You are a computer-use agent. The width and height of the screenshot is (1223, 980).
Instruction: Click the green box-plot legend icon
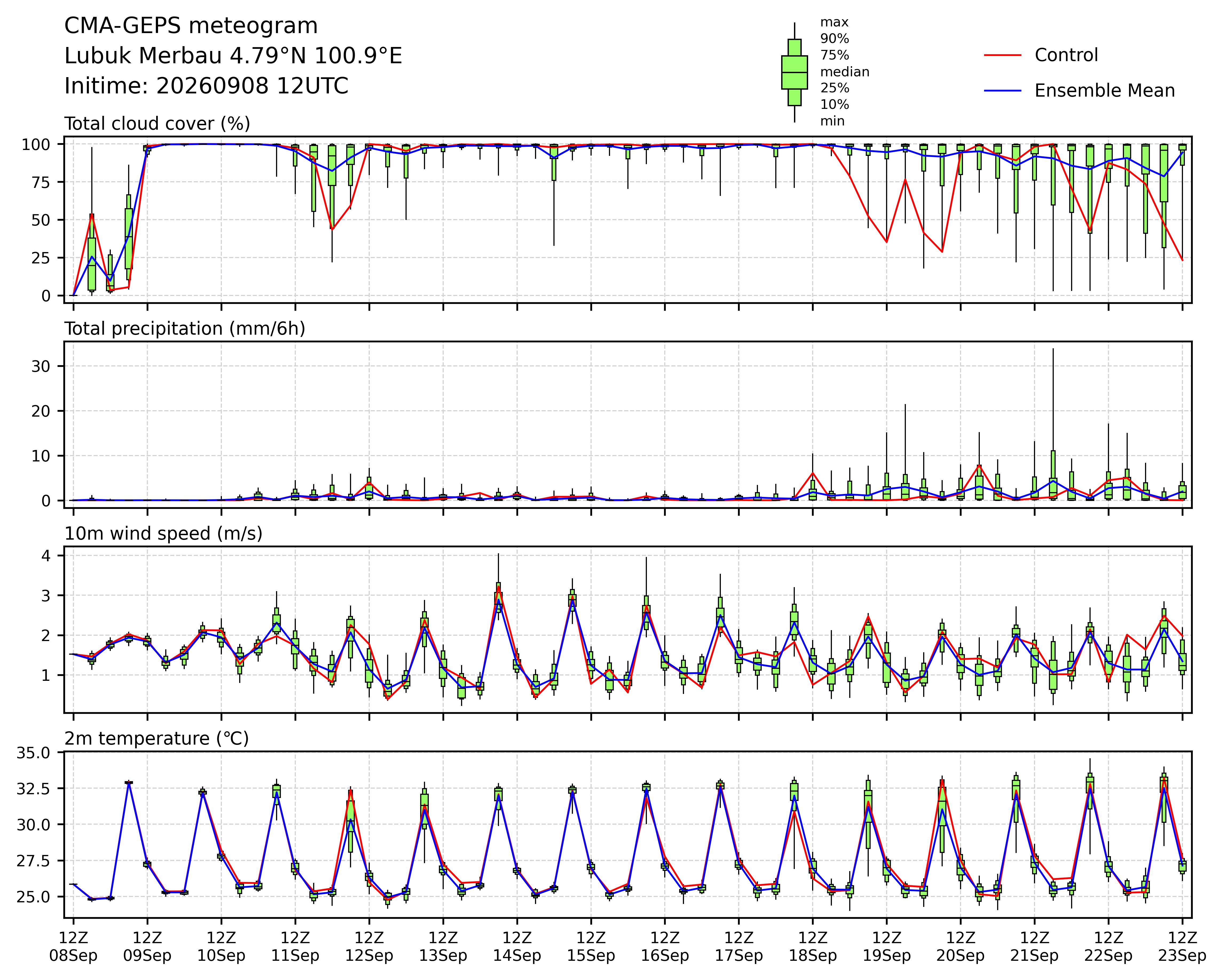click(794, 72)
